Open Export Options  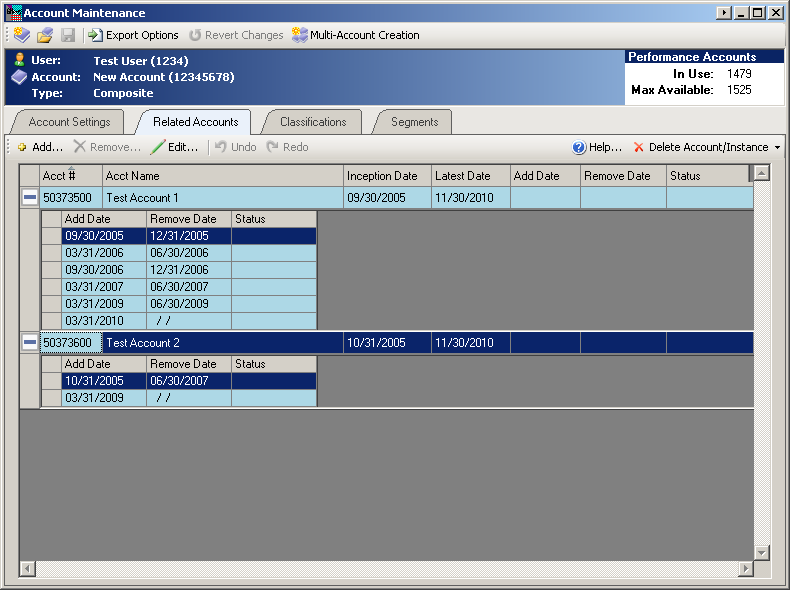point(133,35)
